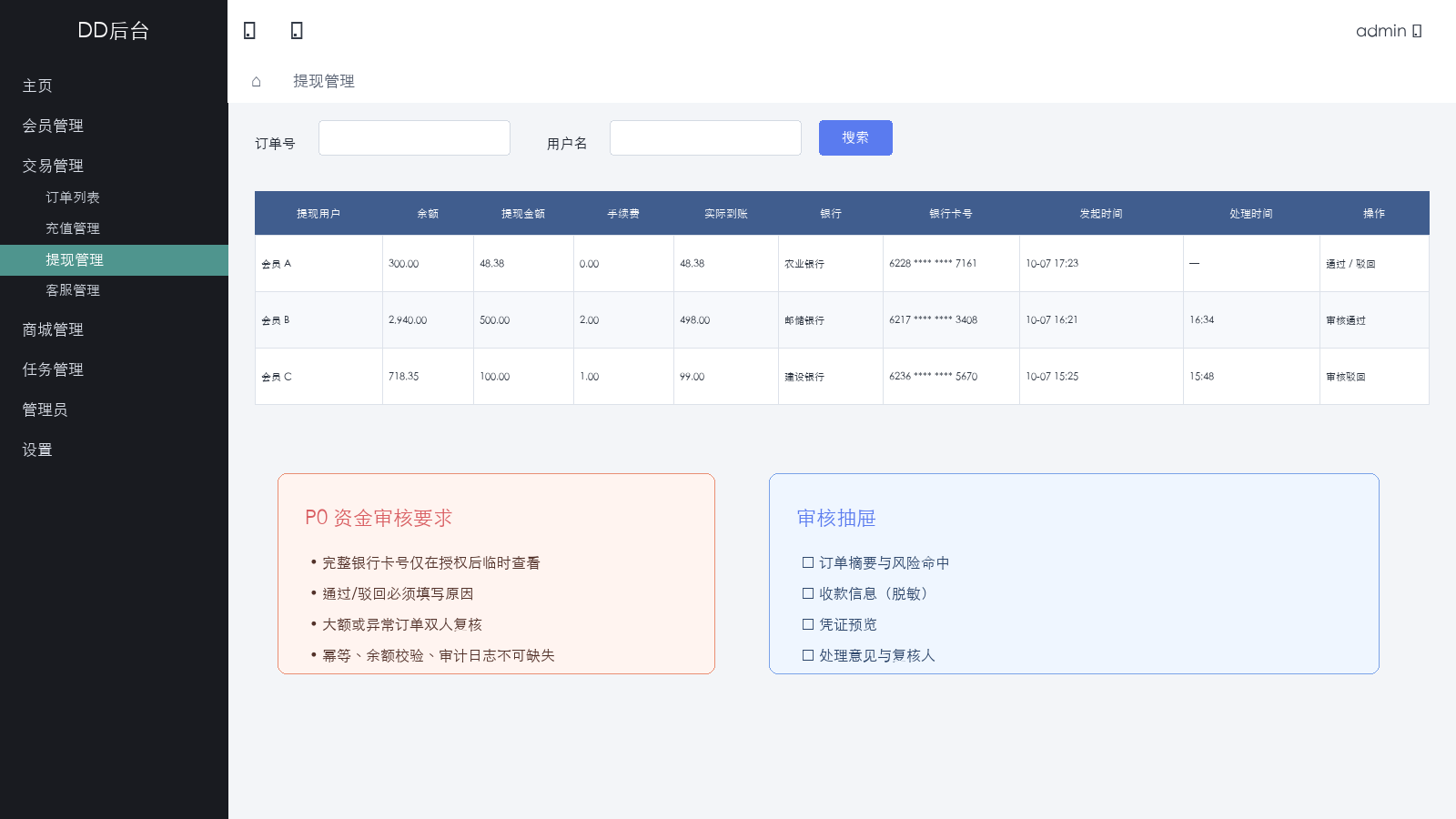1456x819 pixels.
Task: Click card number ending 5670
Action: point(933,377)
